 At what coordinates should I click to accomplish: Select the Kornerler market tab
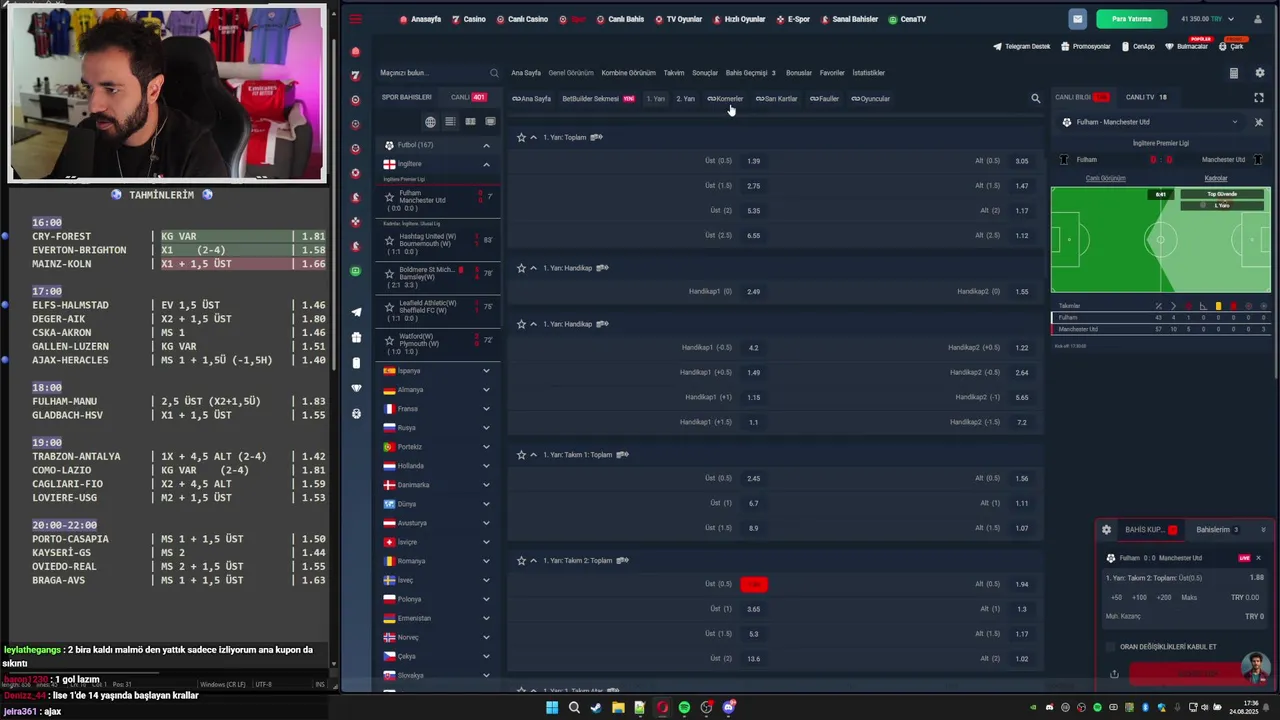pyautogui.click(x=725, y=99)
